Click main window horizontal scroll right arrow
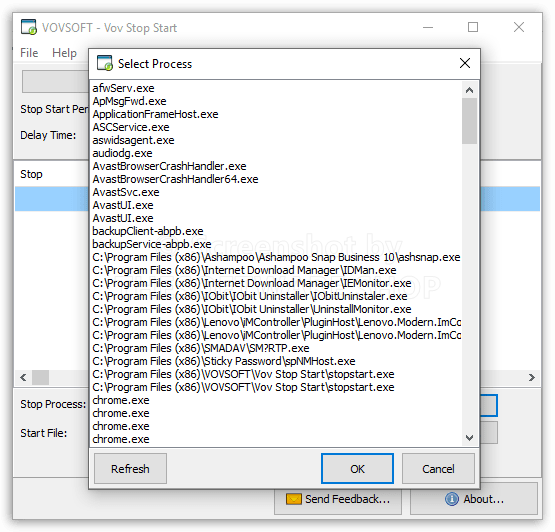This screenshot has width=555, height=532. point(532,377)
